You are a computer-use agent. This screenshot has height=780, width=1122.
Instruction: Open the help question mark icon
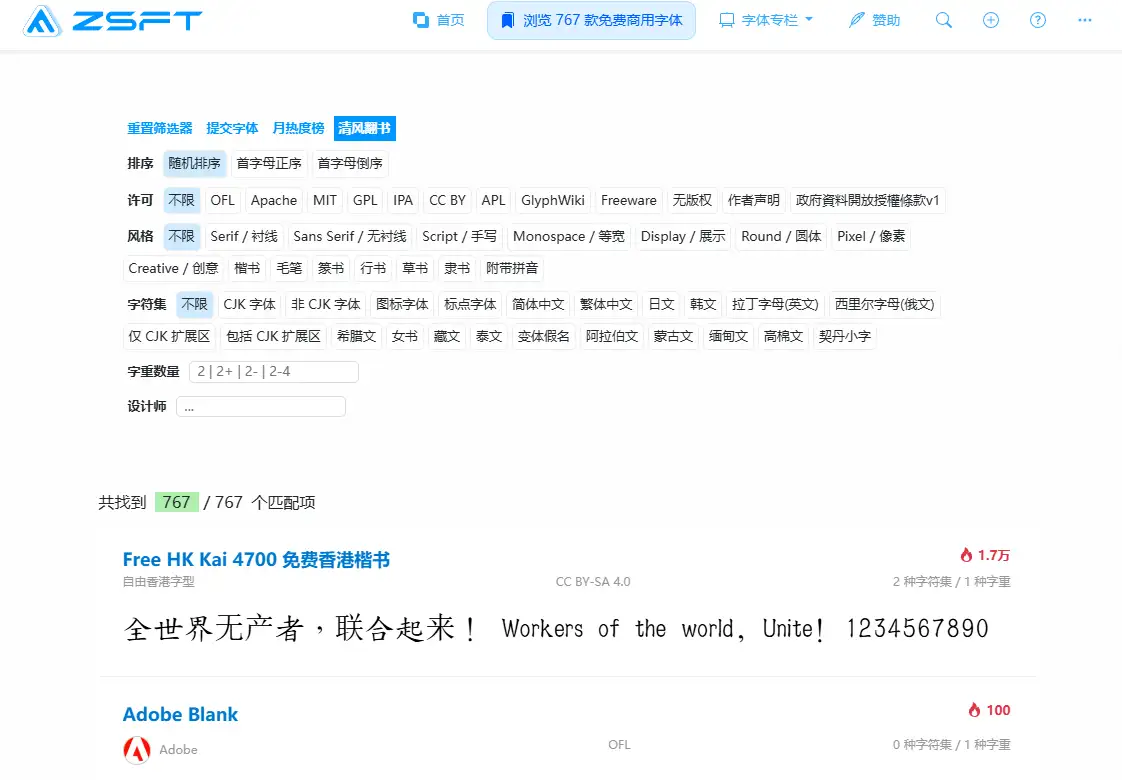coord(1038,20)
